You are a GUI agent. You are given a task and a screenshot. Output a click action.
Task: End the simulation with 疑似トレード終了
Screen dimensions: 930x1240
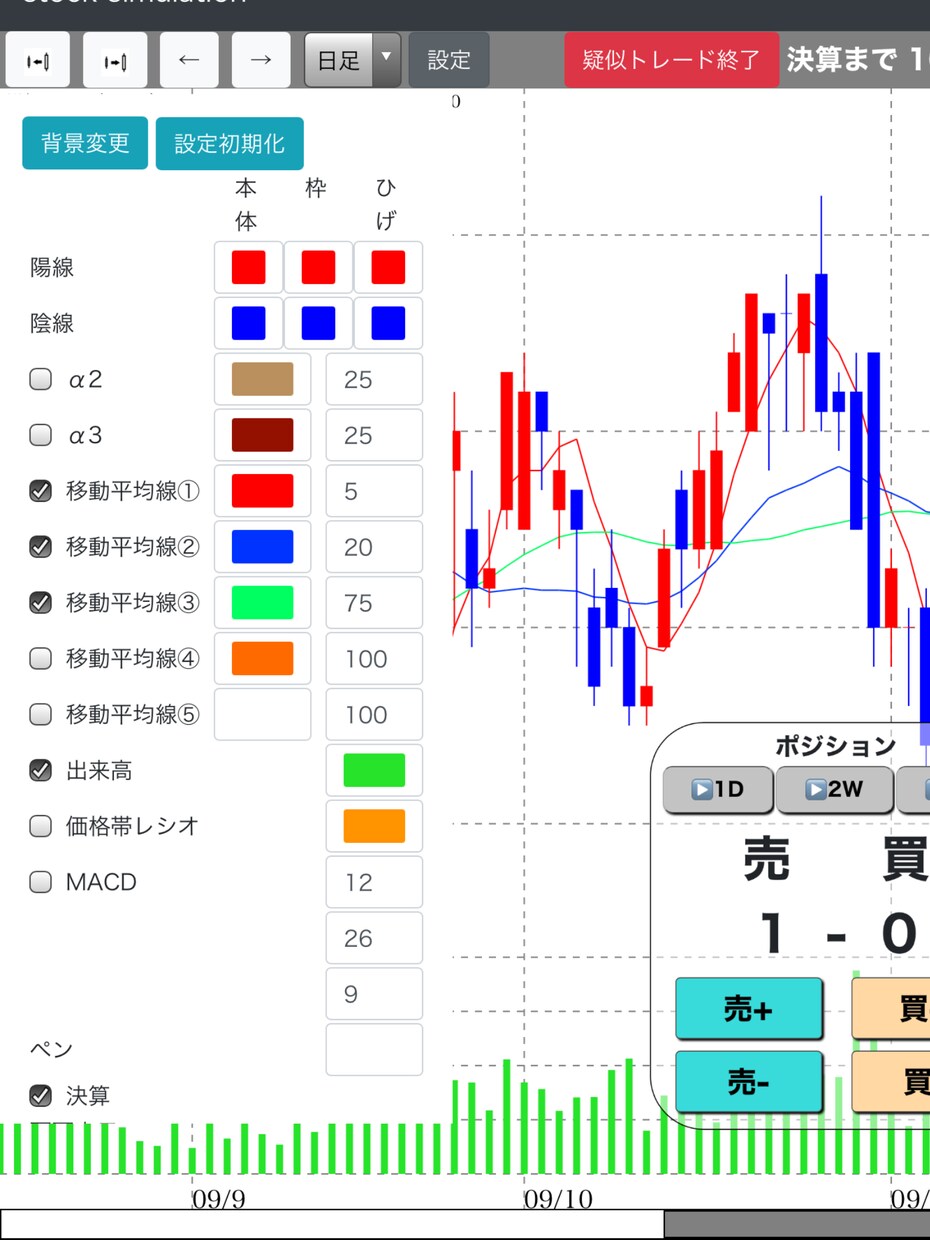tap(671, 60)
